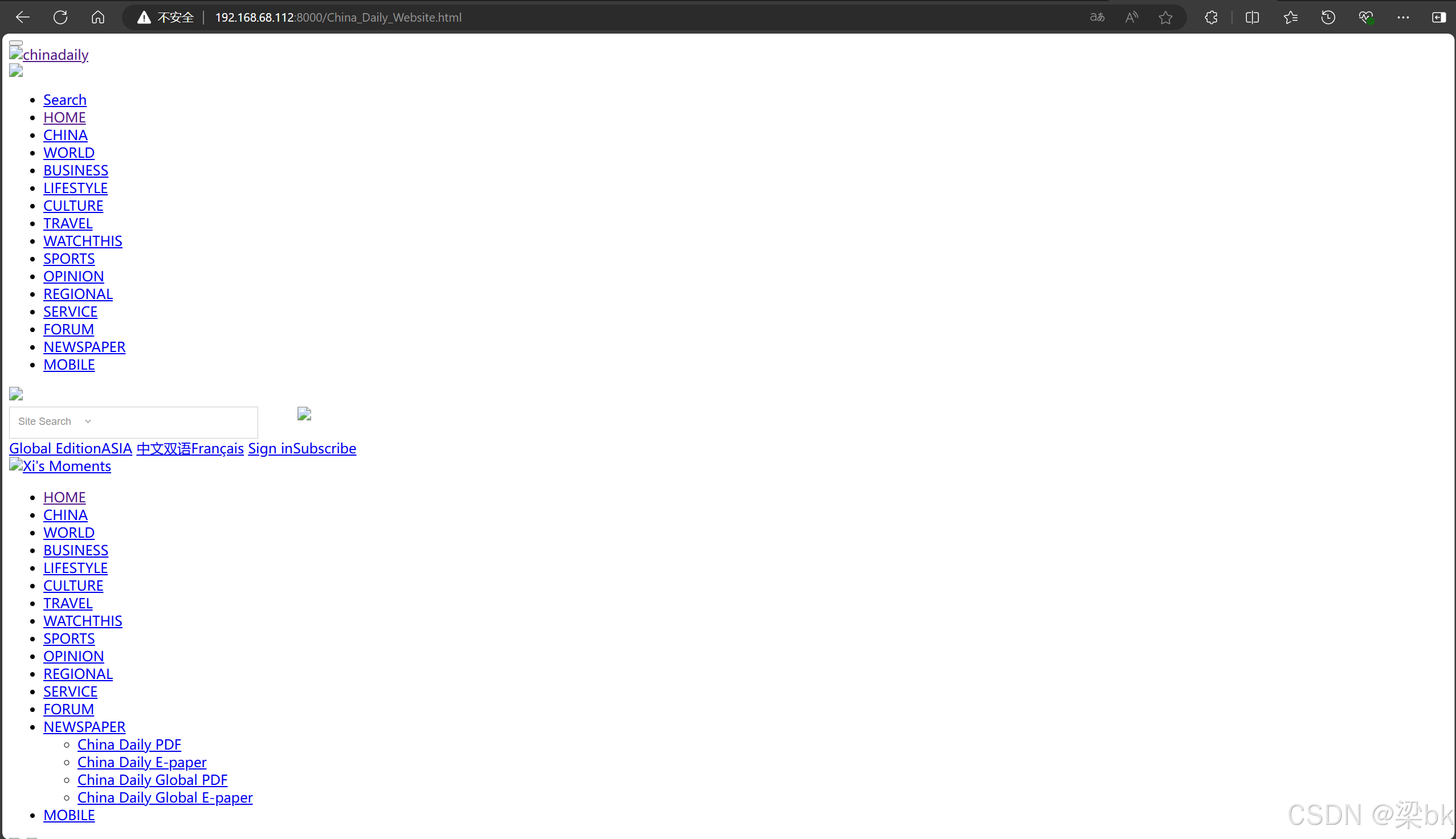Open HOME in the first navigation list
1456x839 pixels.
[64, 117]
